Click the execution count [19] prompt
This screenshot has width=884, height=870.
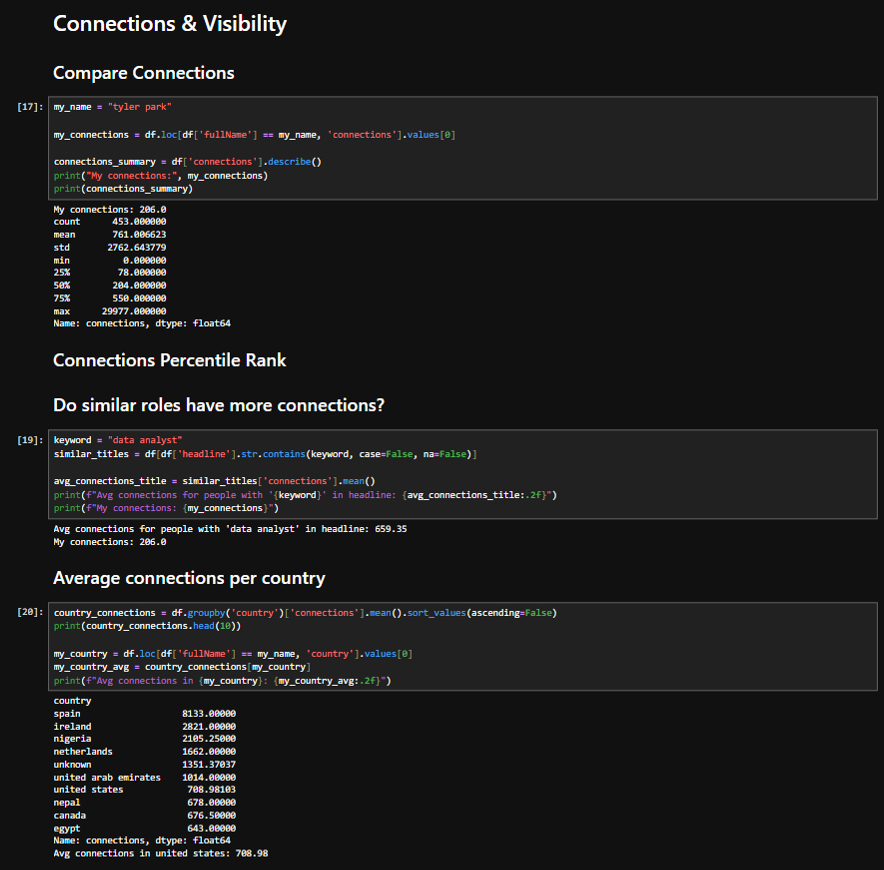pyautogui.click(x=28, y=439)
